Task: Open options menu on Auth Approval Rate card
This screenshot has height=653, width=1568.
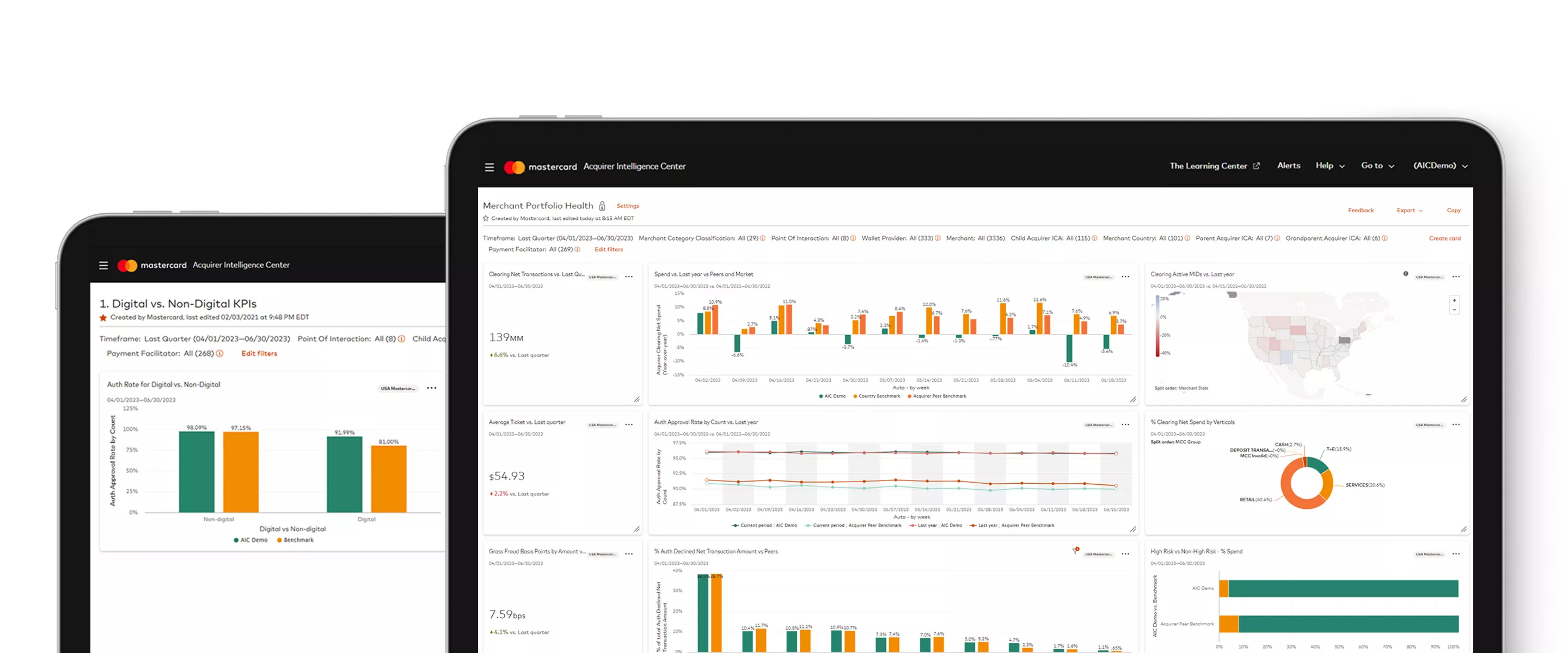Action: coord(1125,425)
